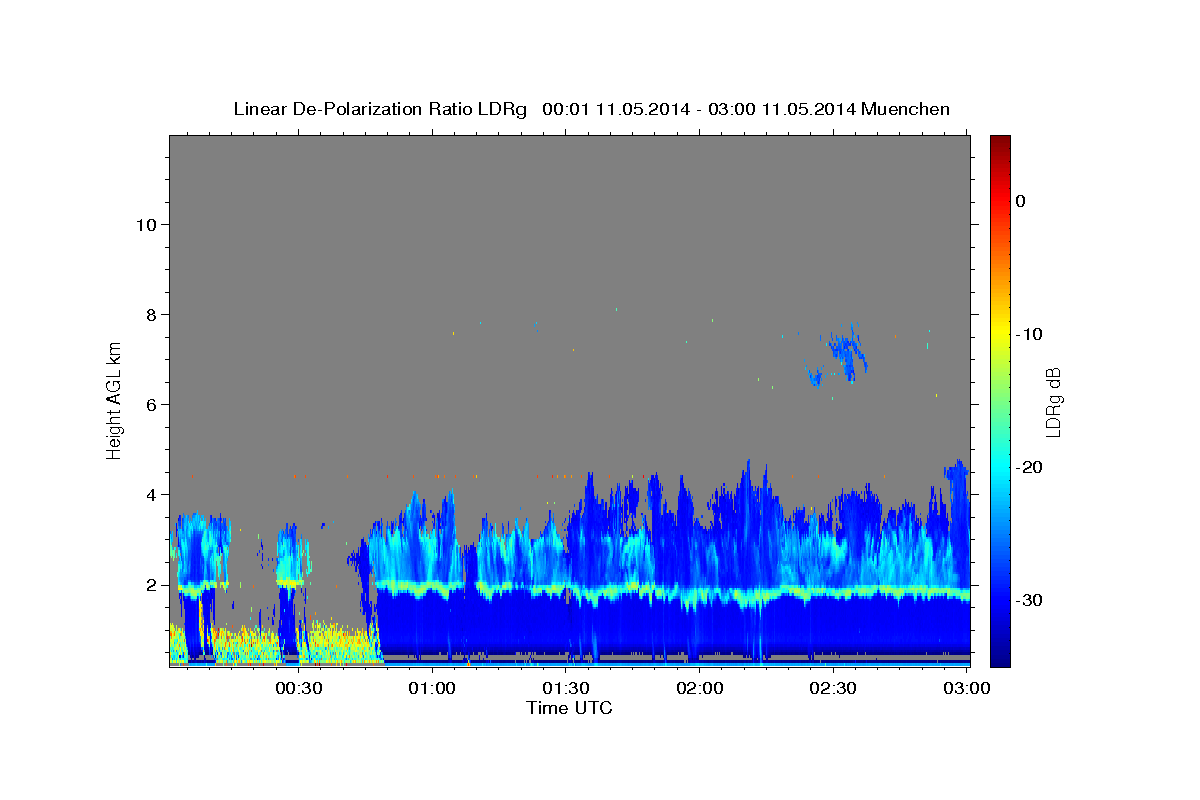This screenshot has width=1200, height=800.
Task: Click the yellow noisy region before 00:30
Action: click(x=247, y=645)
